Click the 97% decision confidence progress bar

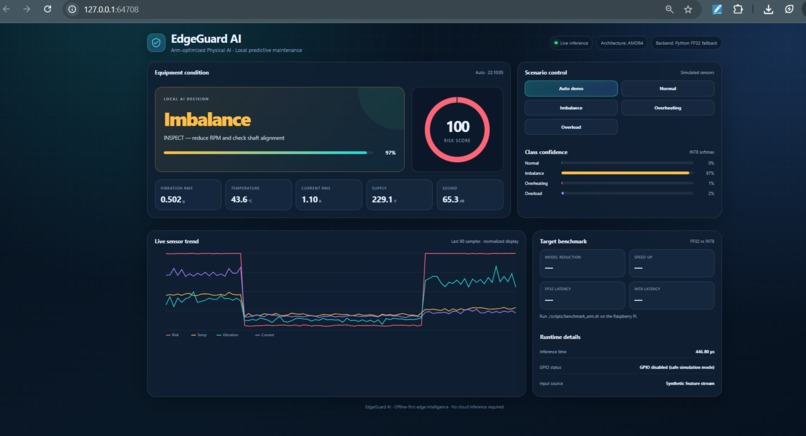pos(268,153)
